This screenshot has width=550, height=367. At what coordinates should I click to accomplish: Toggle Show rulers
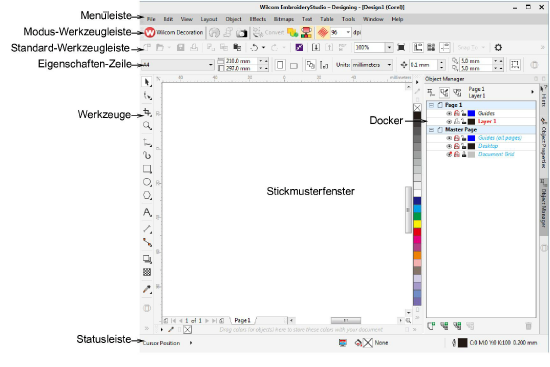[418, 47]
